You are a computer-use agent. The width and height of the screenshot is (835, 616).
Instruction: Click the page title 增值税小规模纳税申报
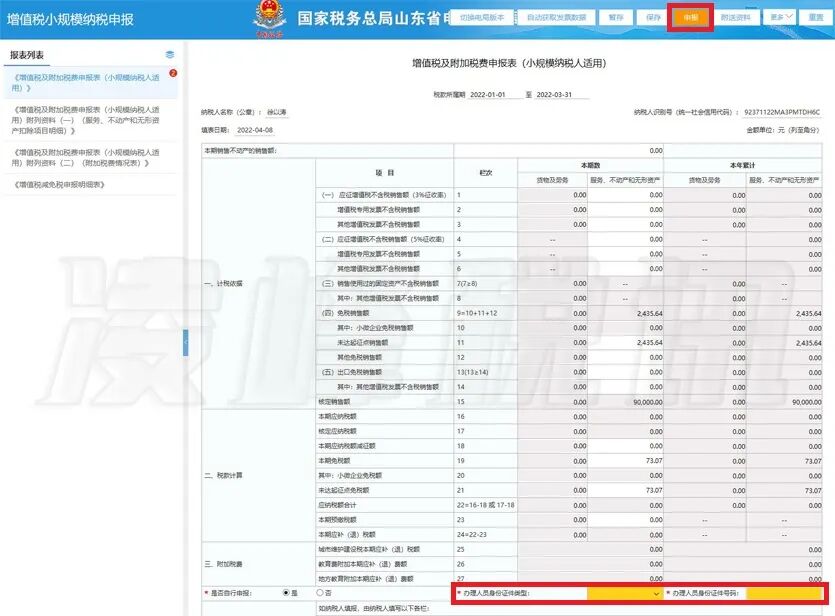point(70,20)
